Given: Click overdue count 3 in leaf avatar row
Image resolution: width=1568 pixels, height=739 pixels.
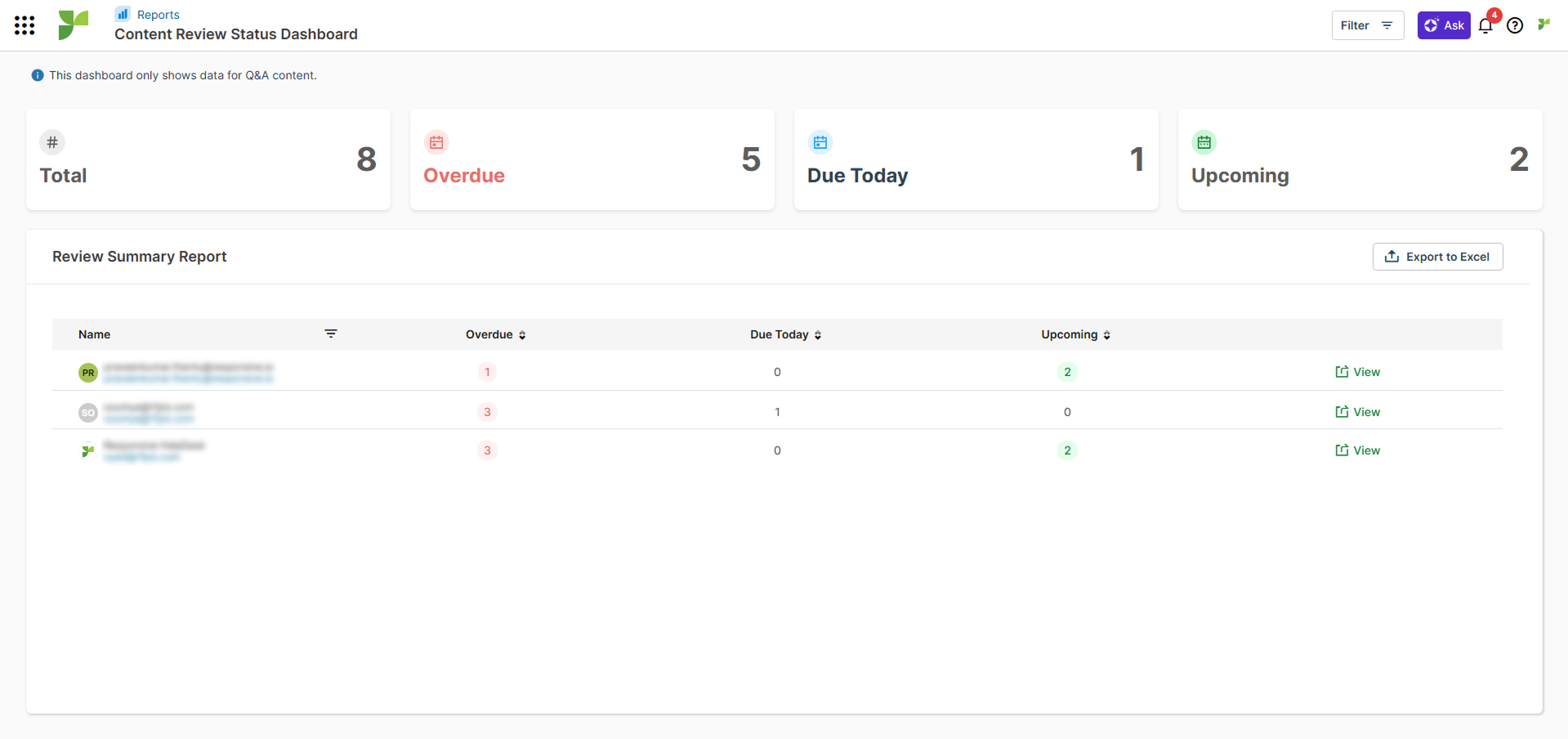Looking at the screenshot, I should click(487, 450).
